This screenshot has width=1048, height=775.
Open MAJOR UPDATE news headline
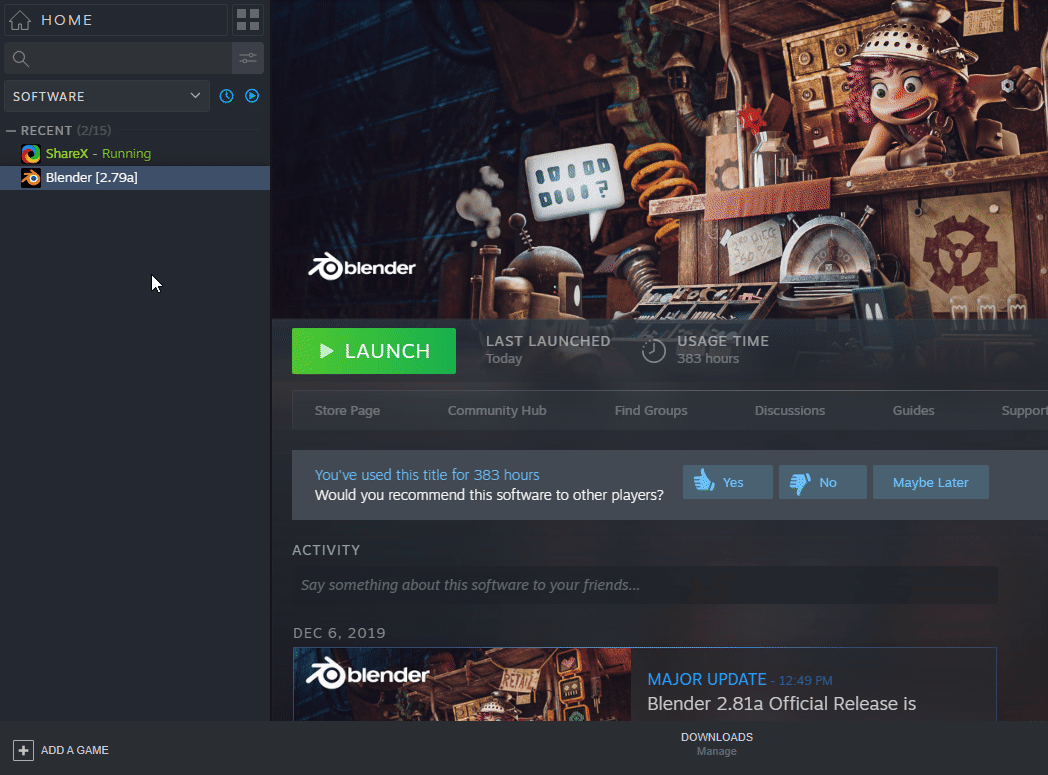[706, 679]
